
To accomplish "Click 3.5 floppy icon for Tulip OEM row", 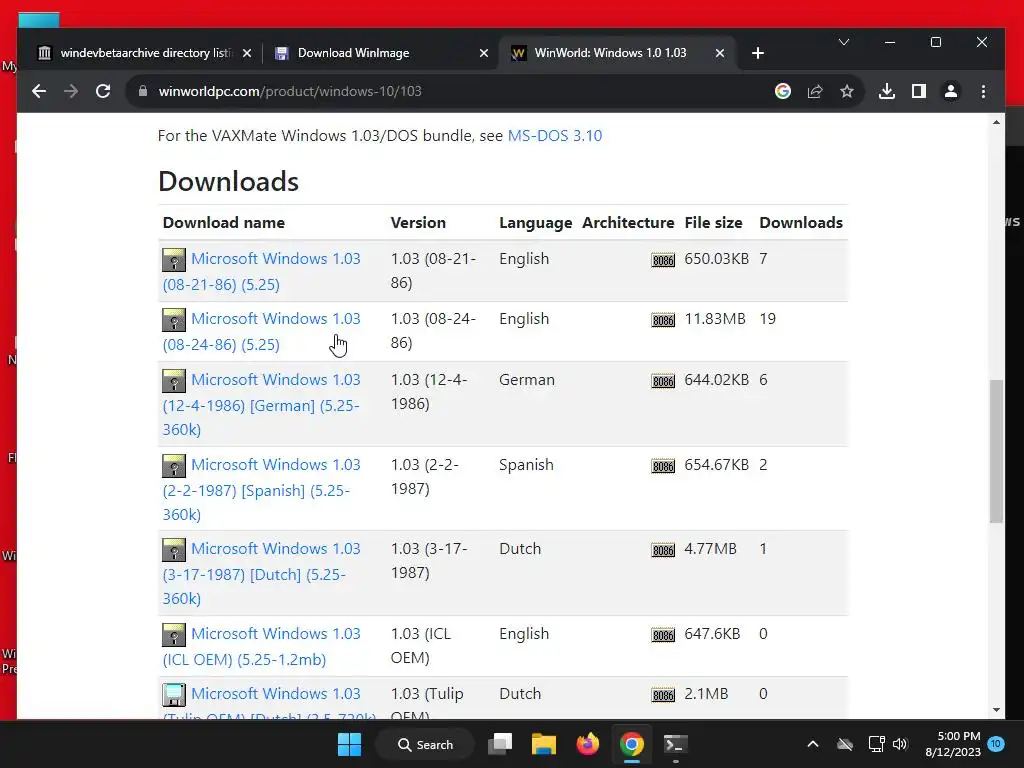I will (x=174, y=695).
